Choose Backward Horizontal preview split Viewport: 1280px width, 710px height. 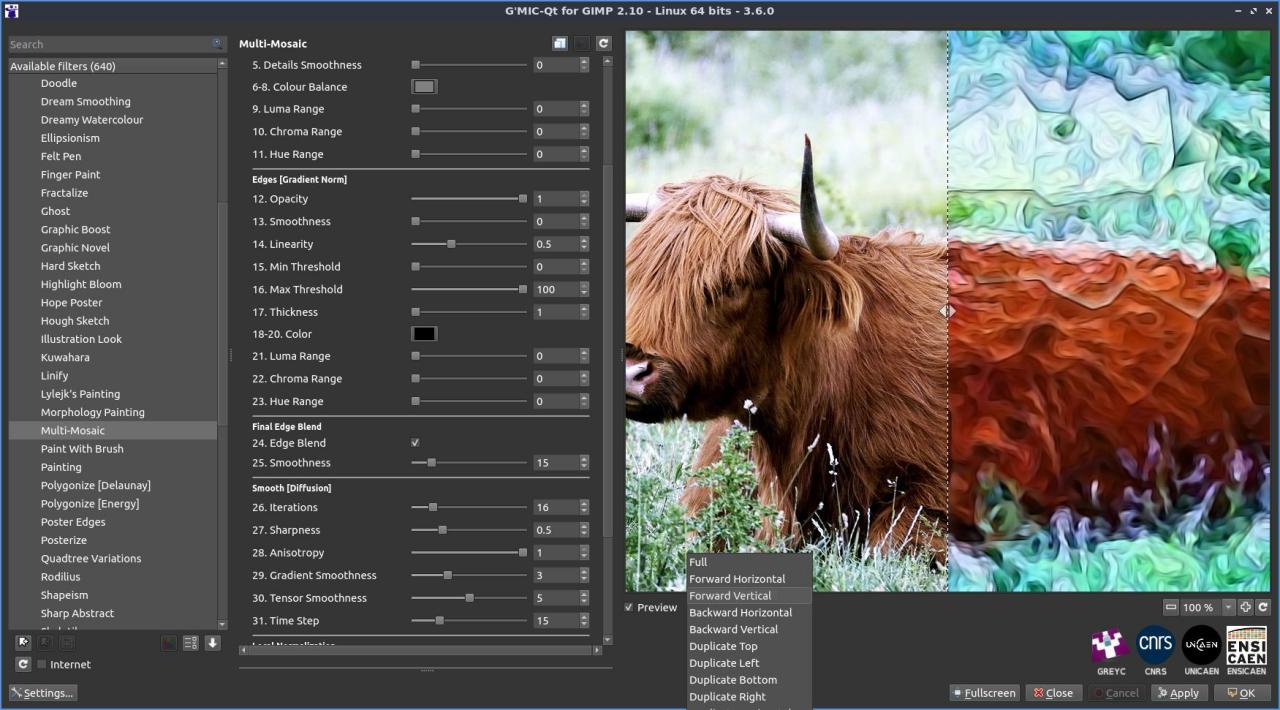749,613
